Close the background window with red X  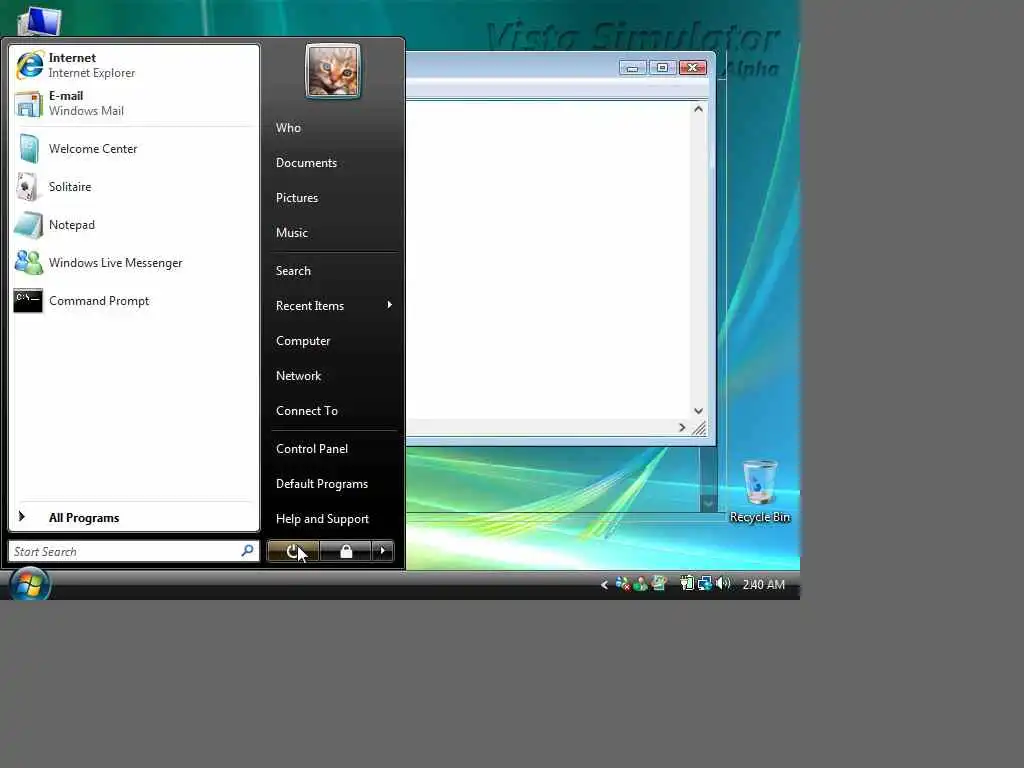(x=693, y=68)
